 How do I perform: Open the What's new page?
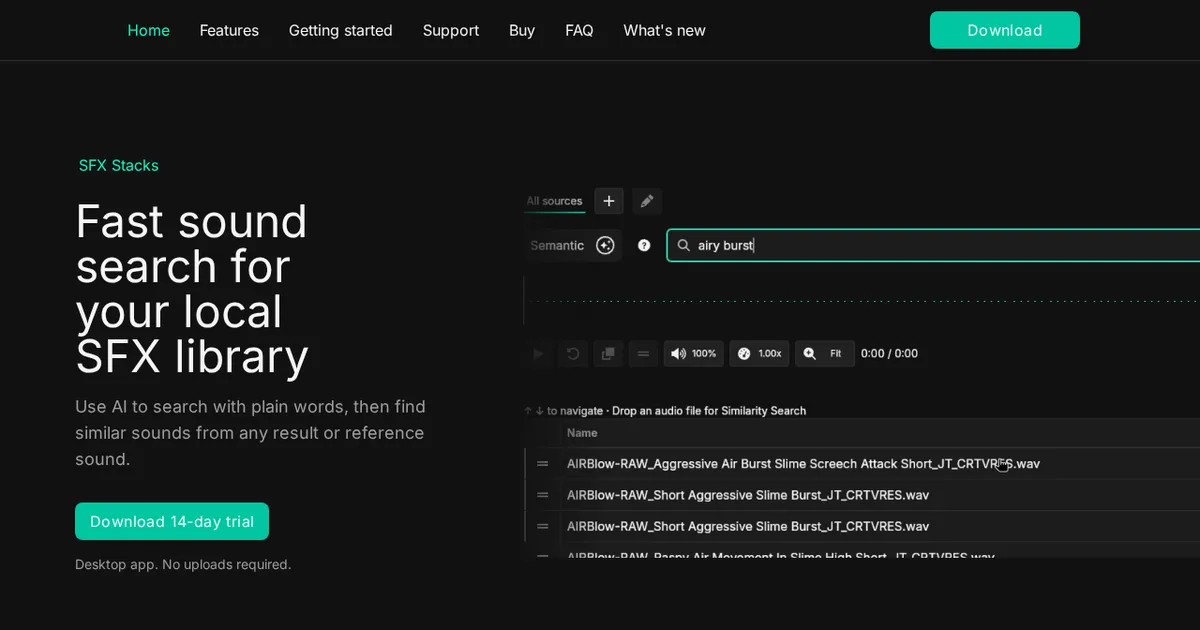[x=664, y=30]
